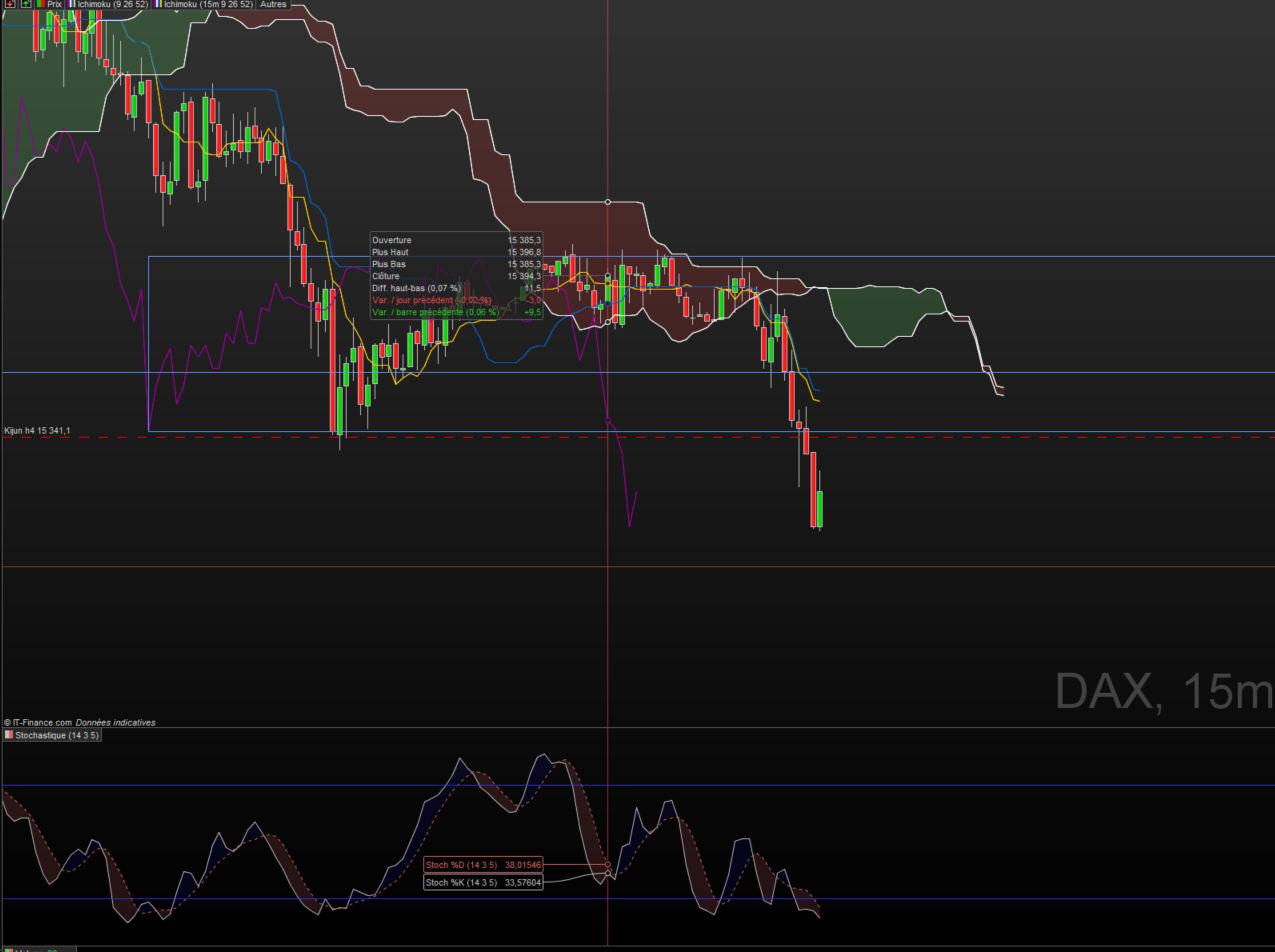This screenshot has height=952, width=1275.
Task: Click the Volume panel label at bottom
Action: tap(38, 948)
